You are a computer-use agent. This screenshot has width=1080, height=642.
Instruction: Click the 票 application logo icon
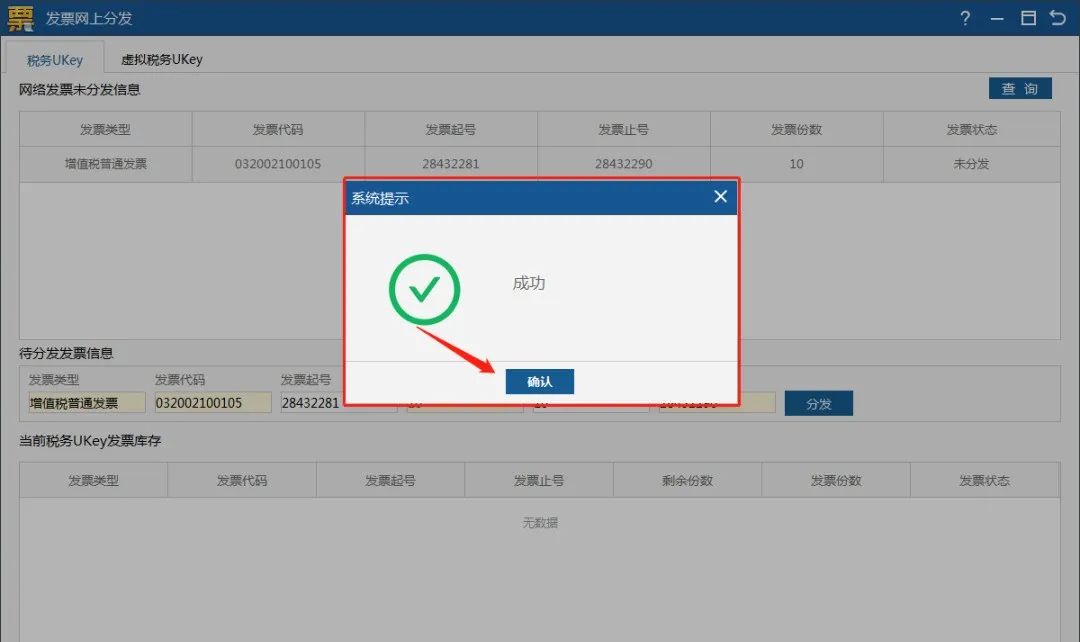click(x=20, y=19)
